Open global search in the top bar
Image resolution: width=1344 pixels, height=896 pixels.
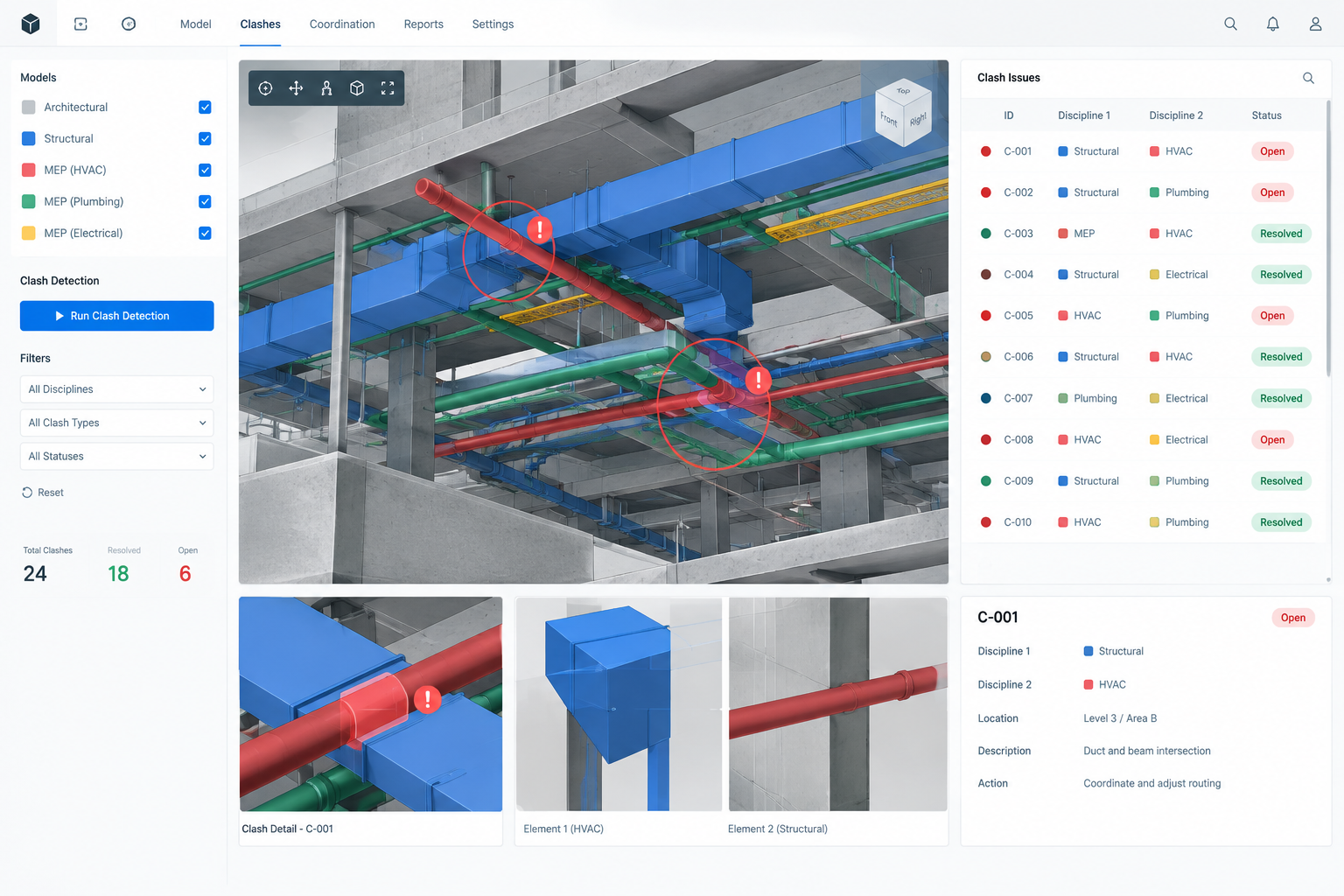click(x=1230, y=24)
